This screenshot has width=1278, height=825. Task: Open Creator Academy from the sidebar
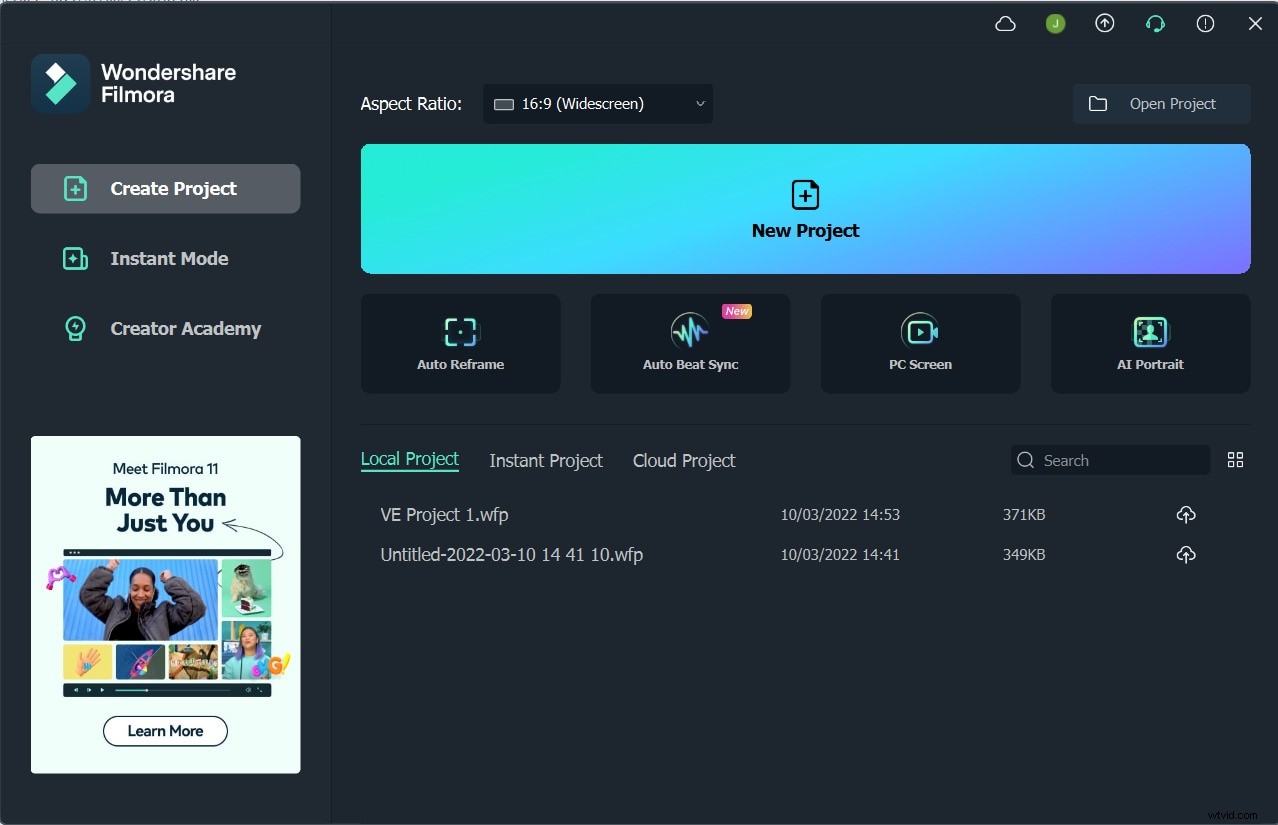coord(162,329)
